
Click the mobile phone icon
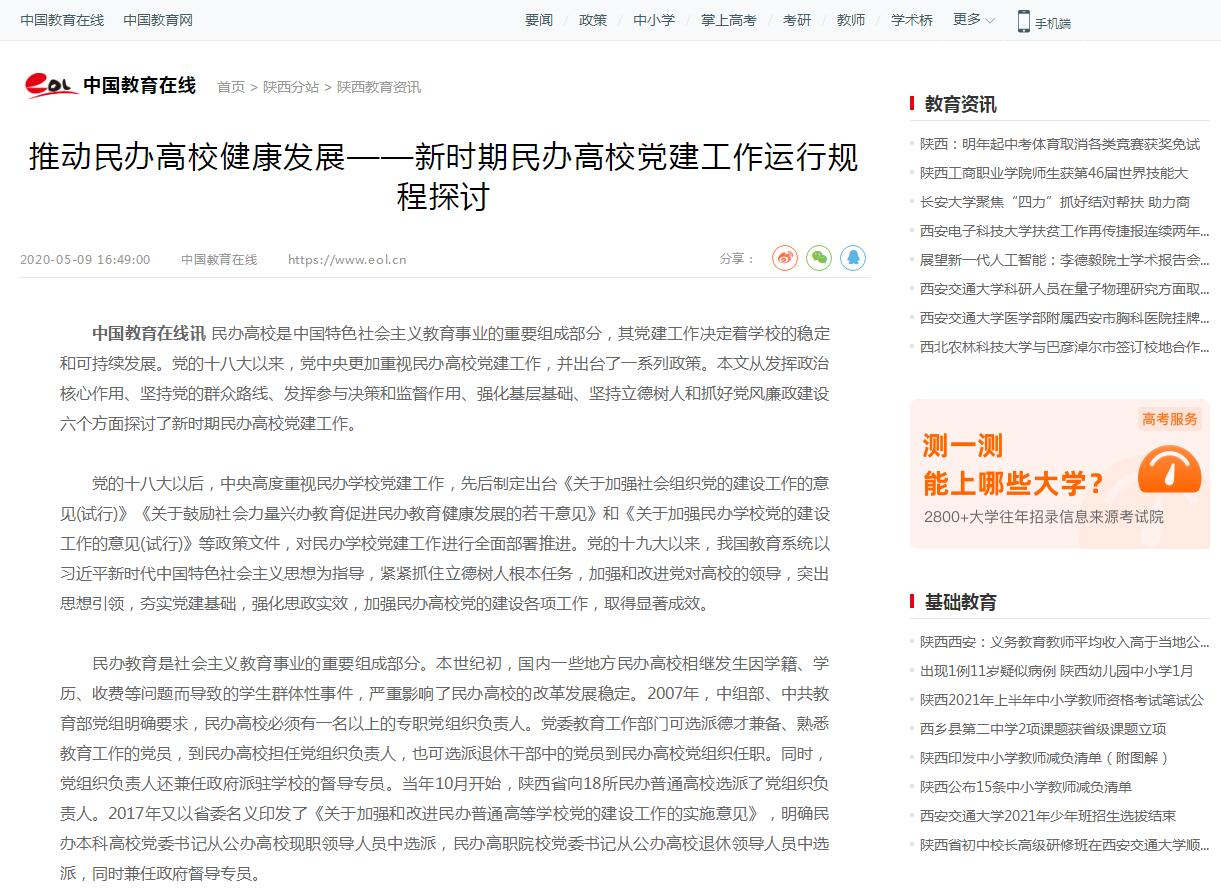[1024, 21]
